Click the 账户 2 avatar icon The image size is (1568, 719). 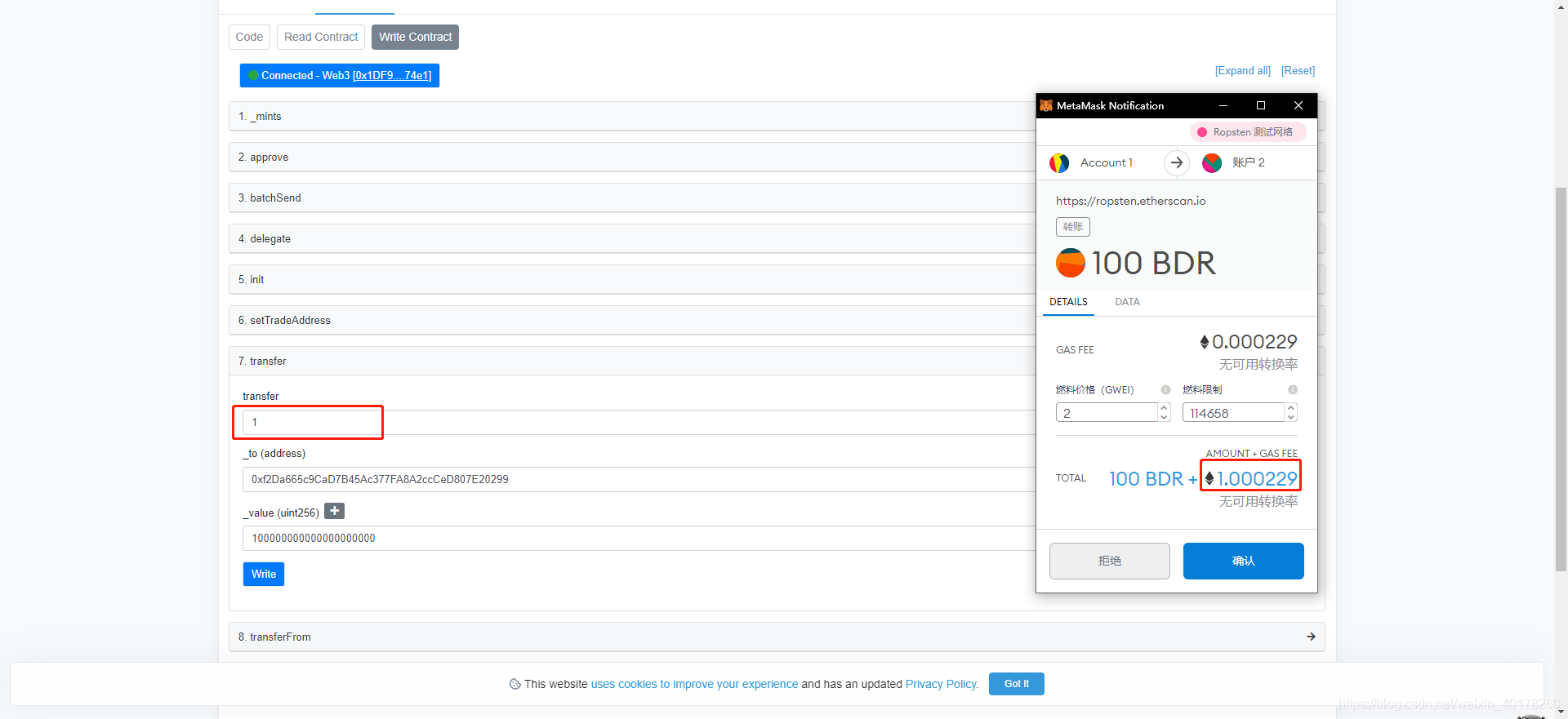coord(1212,163)
